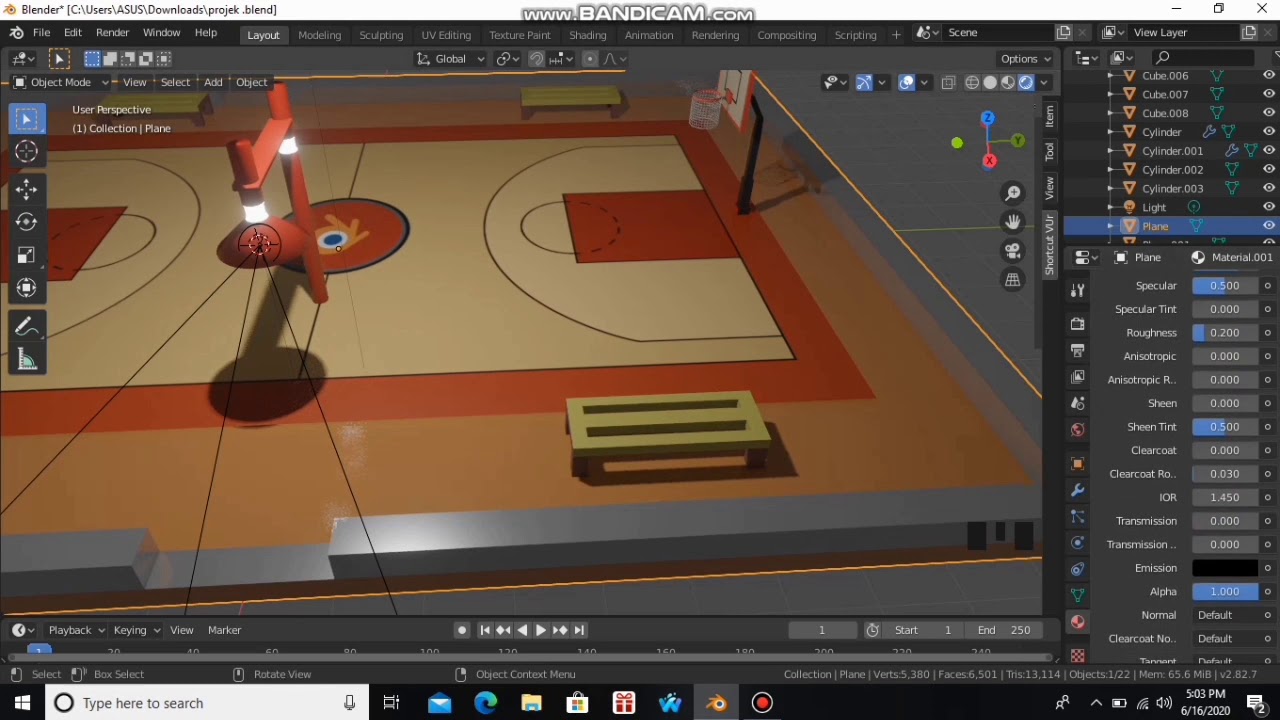The width and height of the screenshot is (1280, 720).
Task: Click the Emission color swatch
Action: [1225, 568]
